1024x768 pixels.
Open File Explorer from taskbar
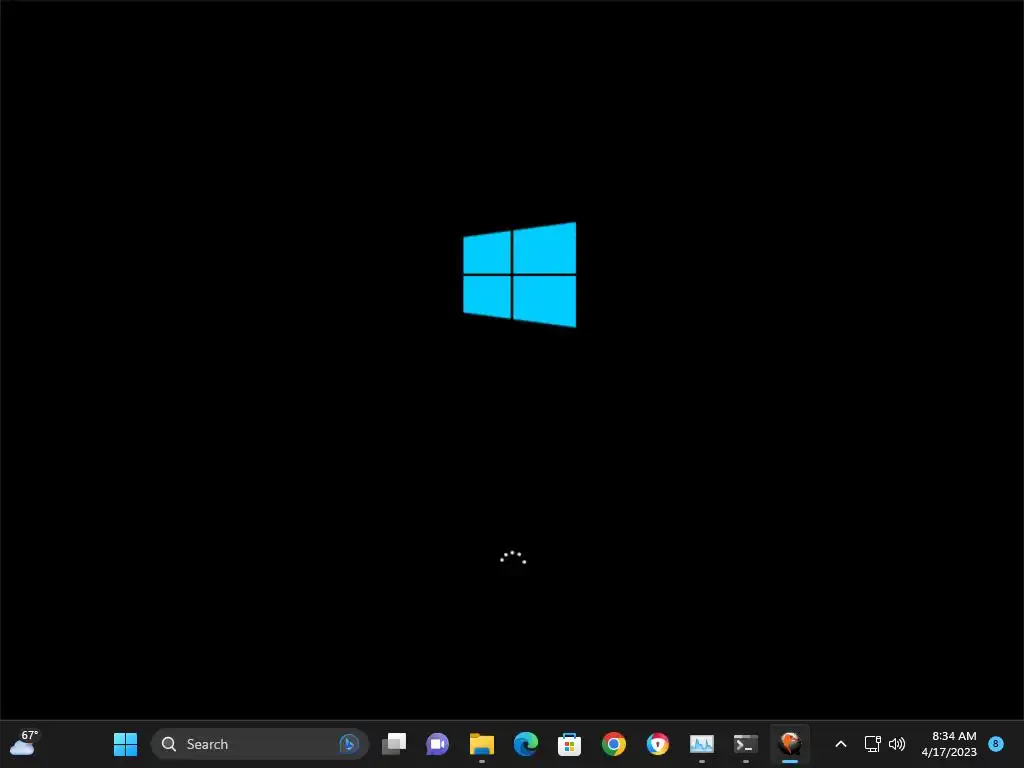pos(482,744)
